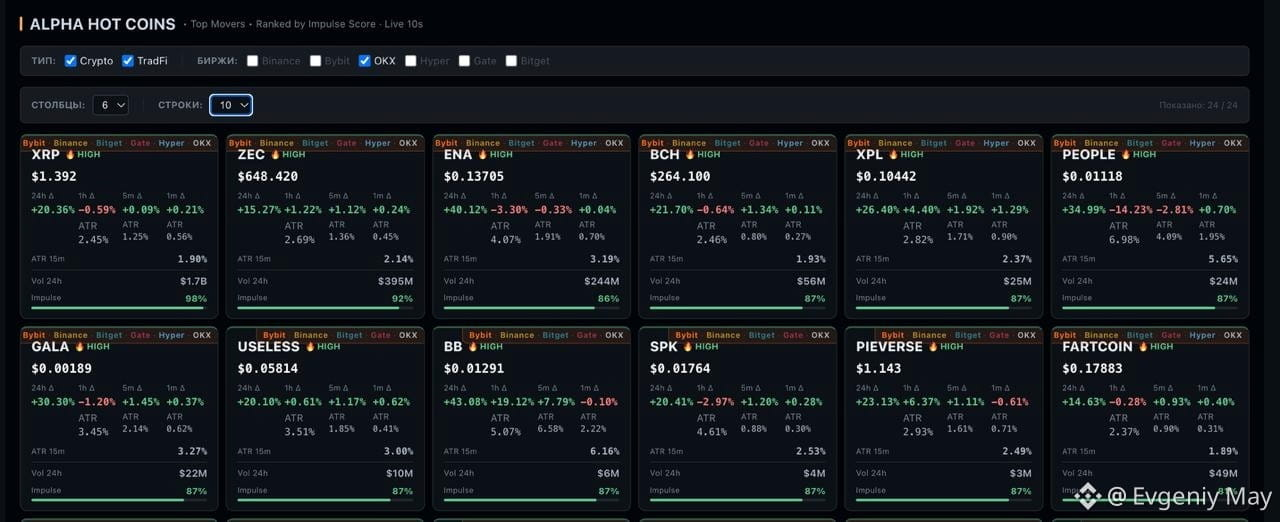Click the $0.10442 XPL price
The height and width of the screenshot is (522, 1280).
tap(886, 176)
